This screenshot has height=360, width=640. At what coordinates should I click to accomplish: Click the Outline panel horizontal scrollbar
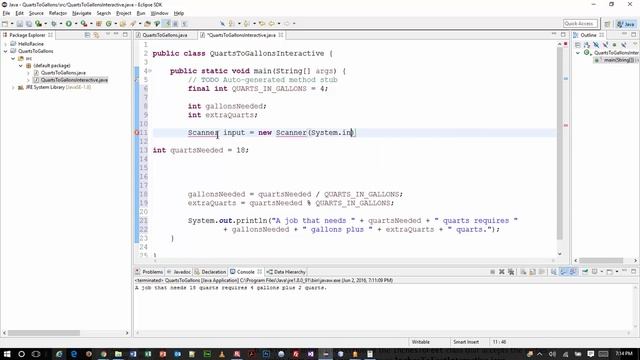(x=601, y=260)
